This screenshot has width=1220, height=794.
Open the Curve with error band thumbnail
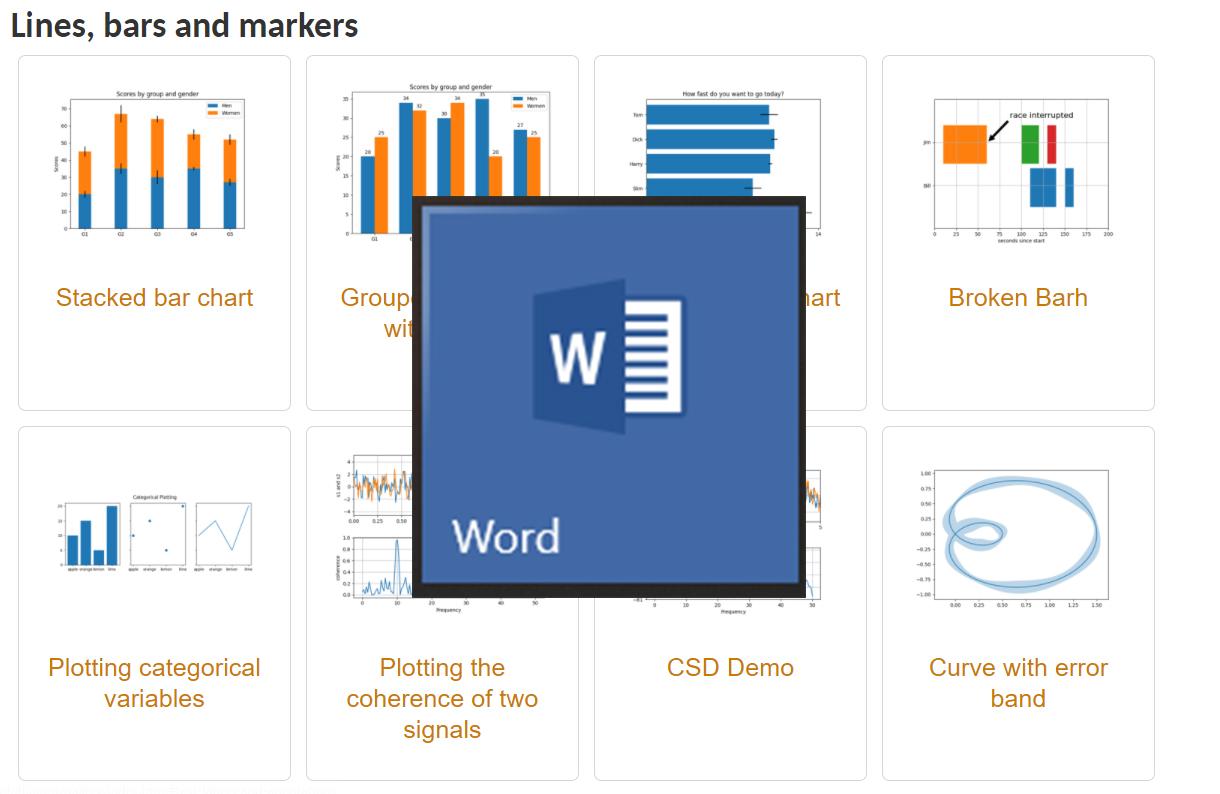(1018, 535)
